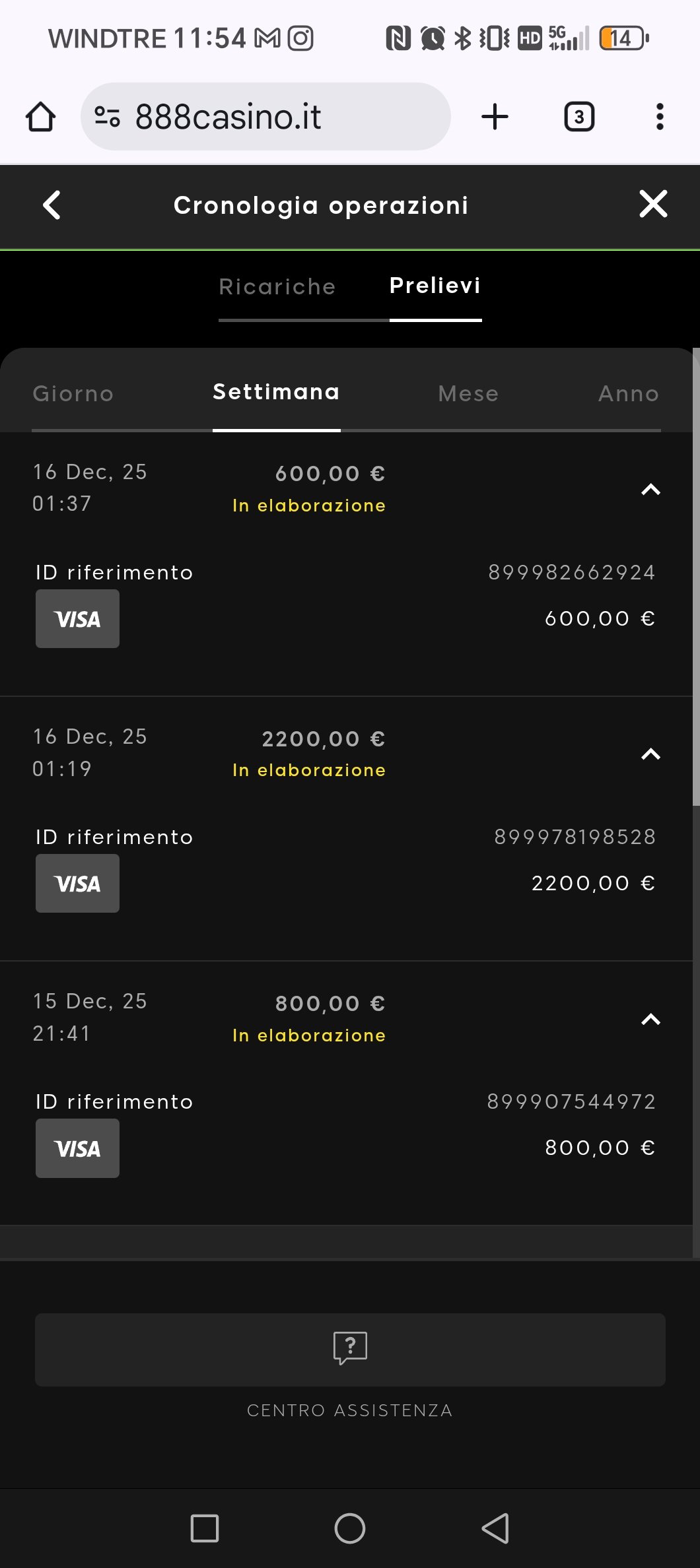700x1568 pixels.
Task: Filter history by Anno
Action: point(628,394)
